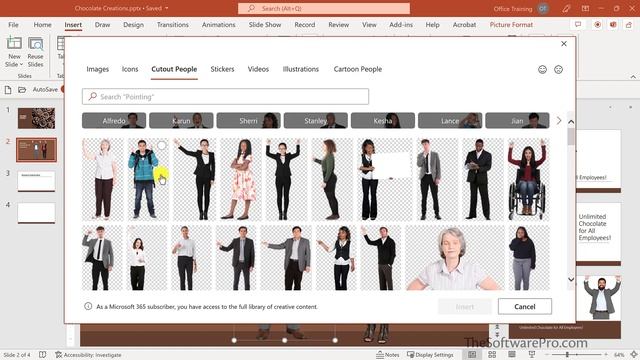The image size is (640, 360).
Task: Collapse the ribbon with the chevron
Action: pos(633,76)
